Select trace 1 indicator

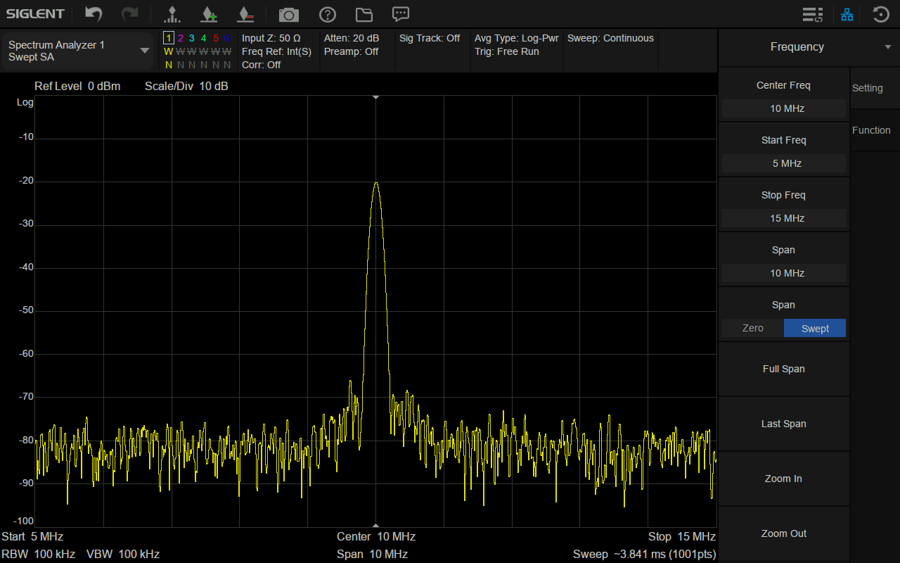pyautogui.click(x=169, y=38)
